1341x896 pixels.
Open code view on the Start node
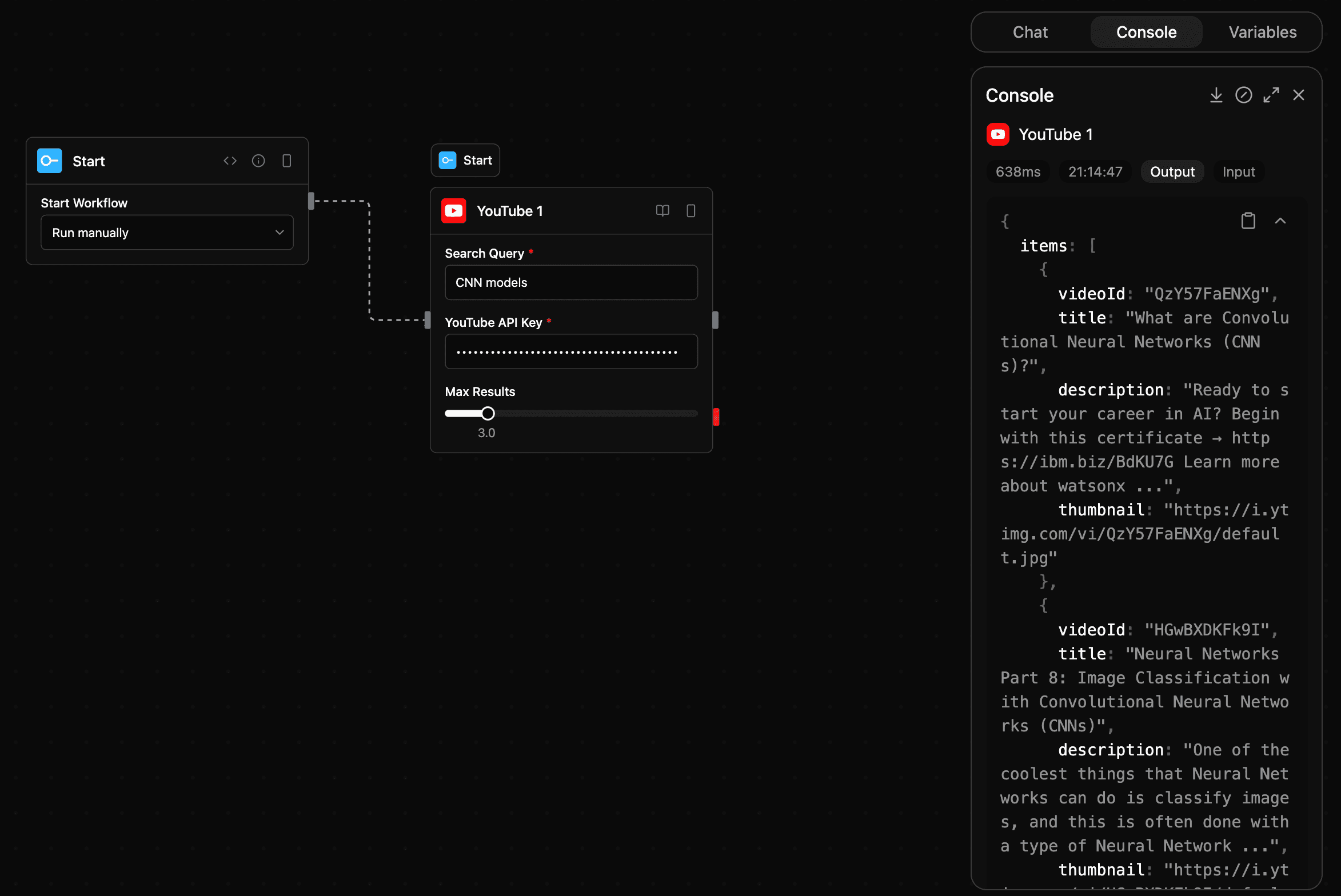point(230,161)
